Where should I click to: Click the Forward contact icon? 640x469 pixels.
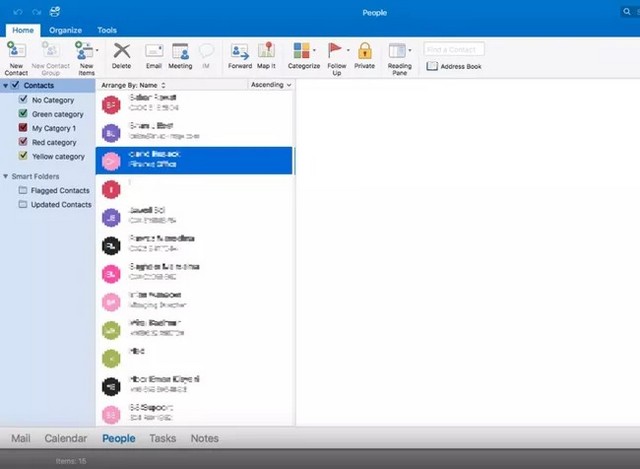pos(240,52)
